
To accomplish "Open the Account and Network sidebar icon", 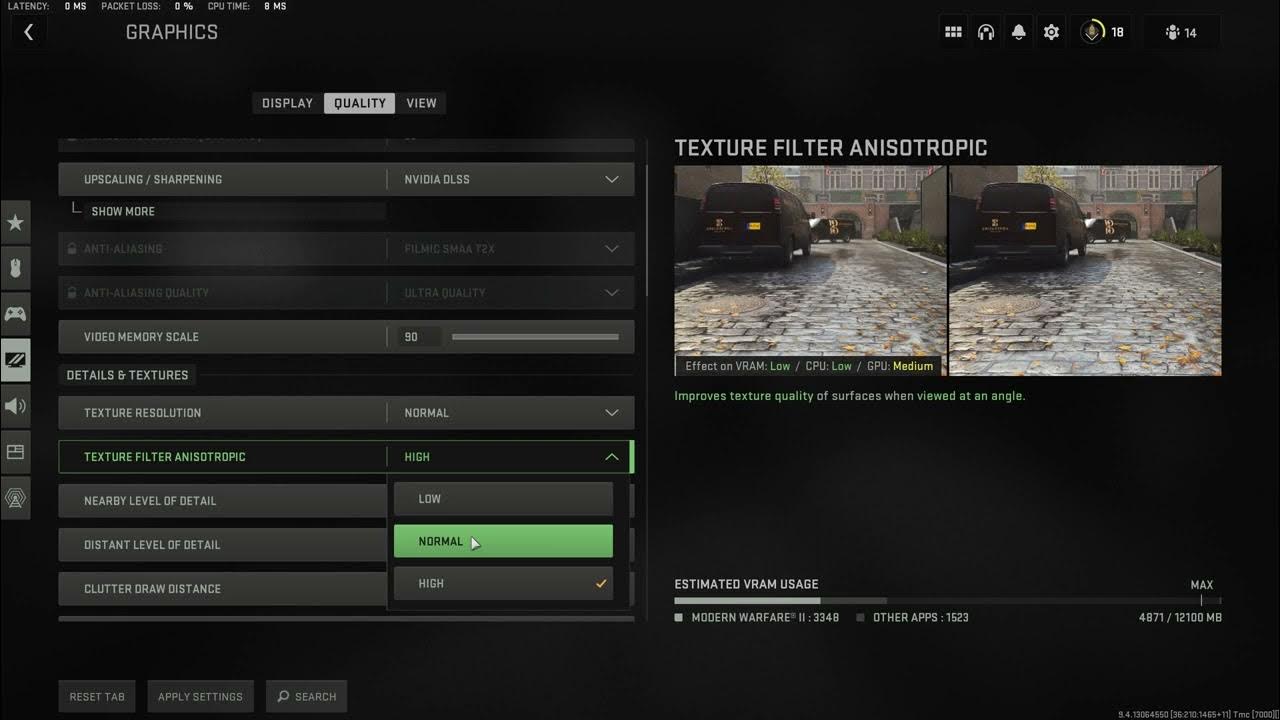I will (15, 498).
